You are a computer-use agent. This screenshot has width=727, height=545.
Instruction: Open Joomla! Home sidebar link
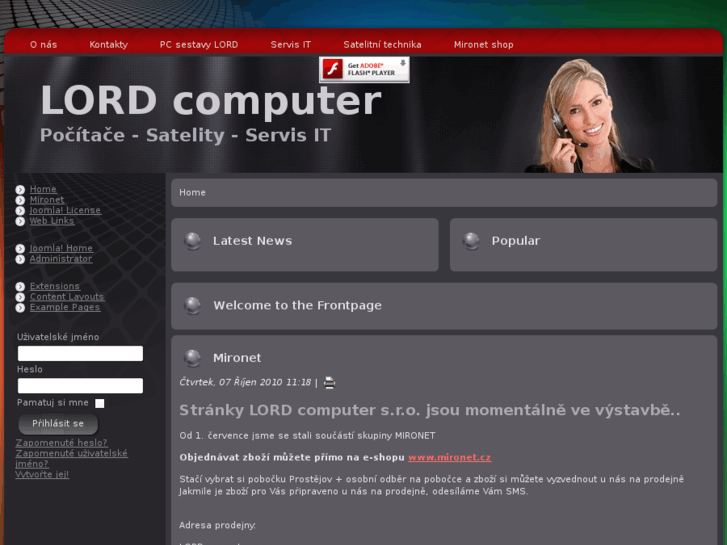click(61, 248)
